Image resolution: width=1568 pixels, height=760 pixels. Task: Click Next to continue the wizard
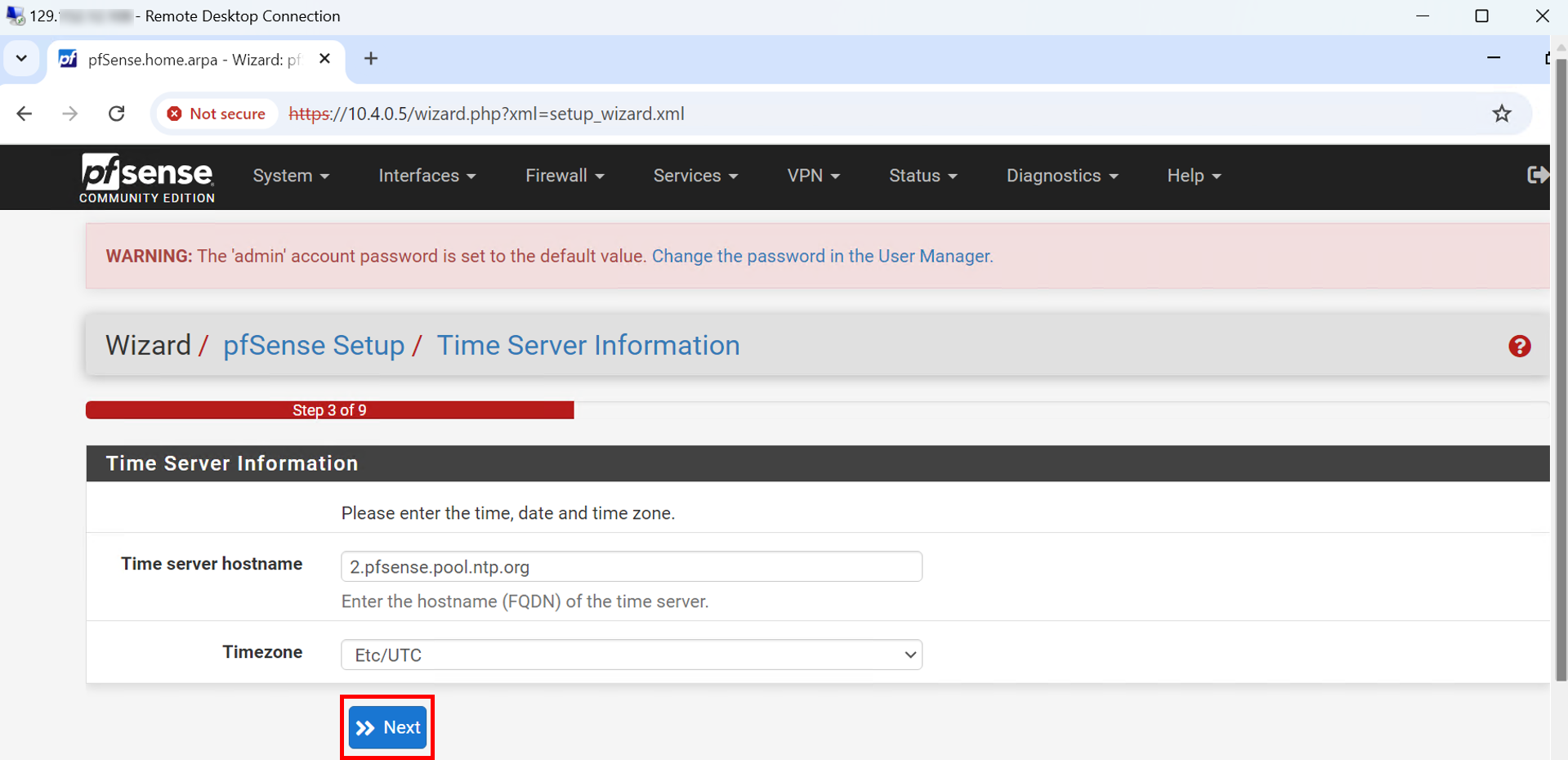tap(387, 727)
